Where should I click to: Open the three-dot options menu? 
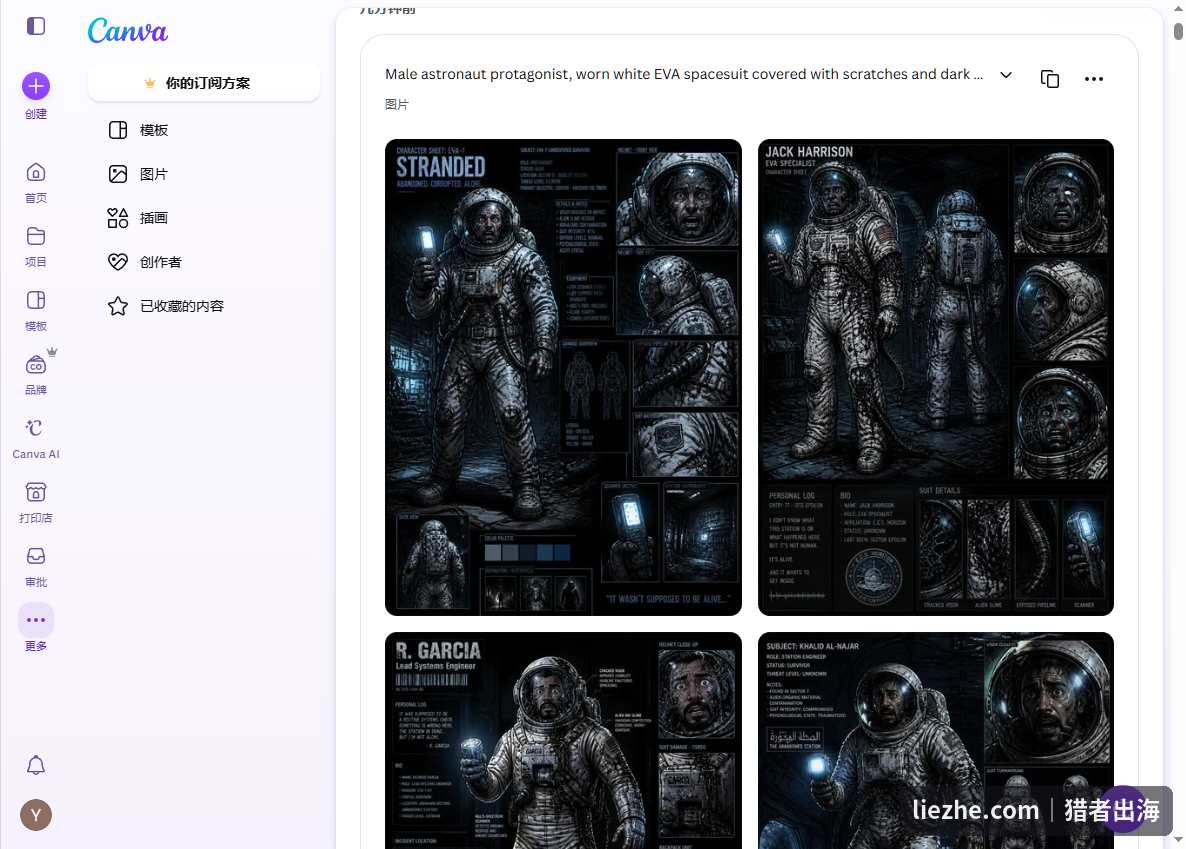tap(1094, 79)
